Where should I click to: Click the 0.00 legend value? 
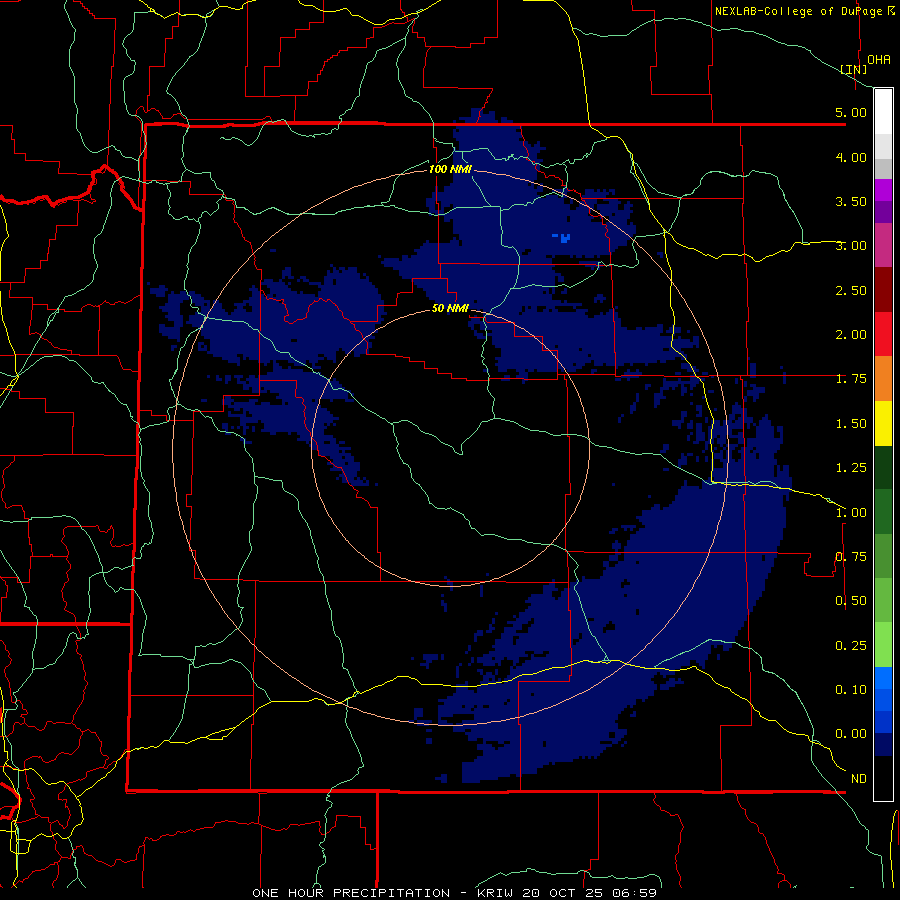click(851, 734)
